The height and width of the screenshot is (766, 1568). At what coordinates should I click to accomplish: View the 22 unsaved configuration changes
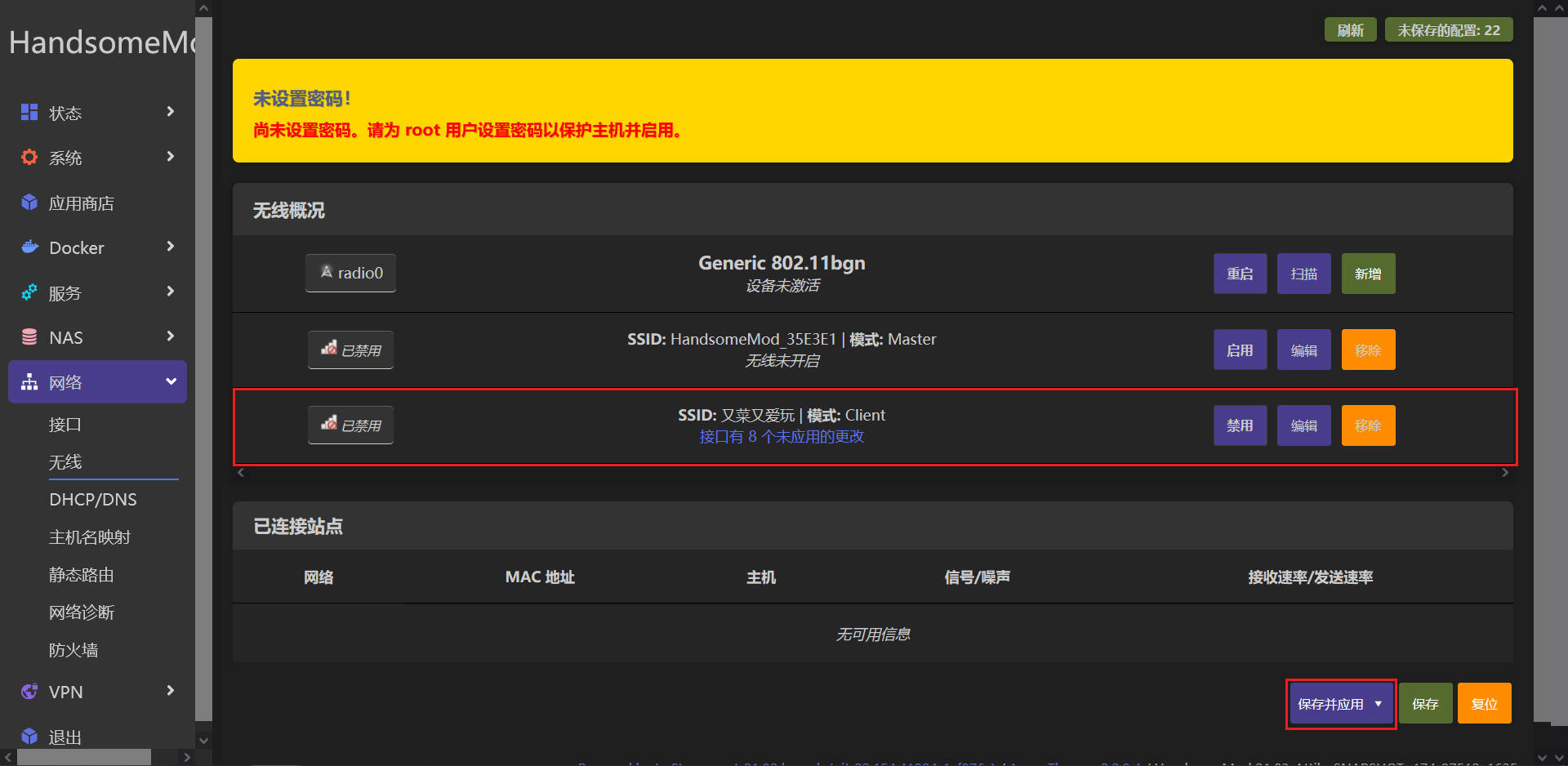(1448, 30)
